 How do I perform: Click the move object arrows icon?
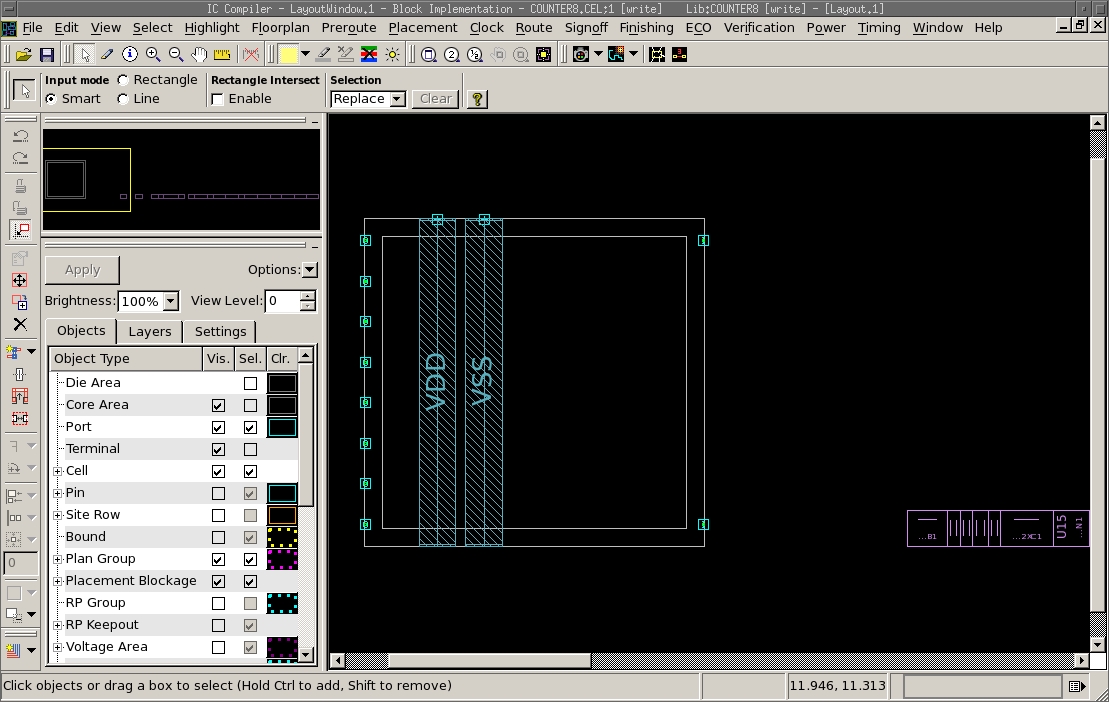(x=19, y=280)
